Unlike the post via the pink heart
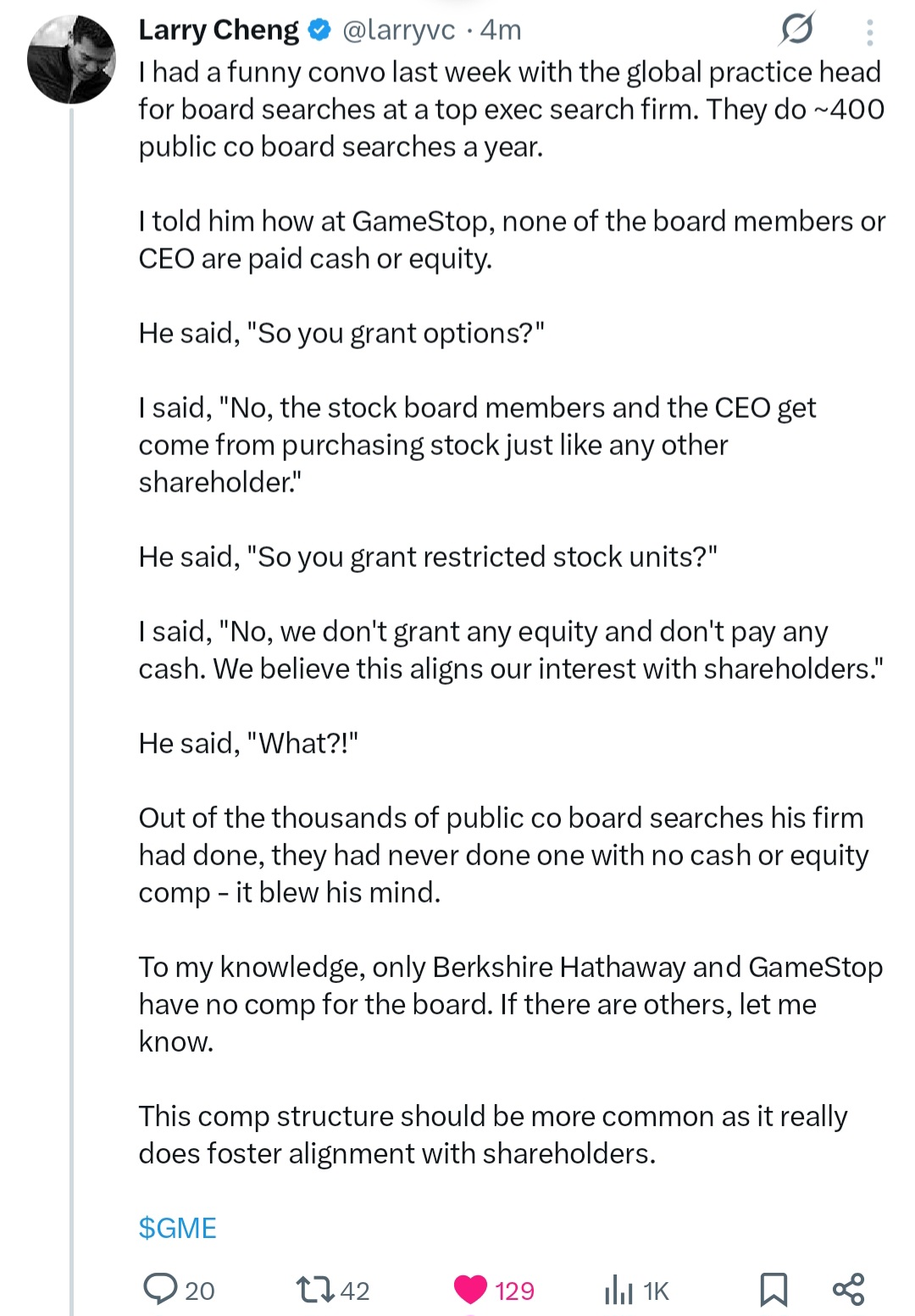The width and height of the screenshot is (915, 1316). click(470, 1289)
